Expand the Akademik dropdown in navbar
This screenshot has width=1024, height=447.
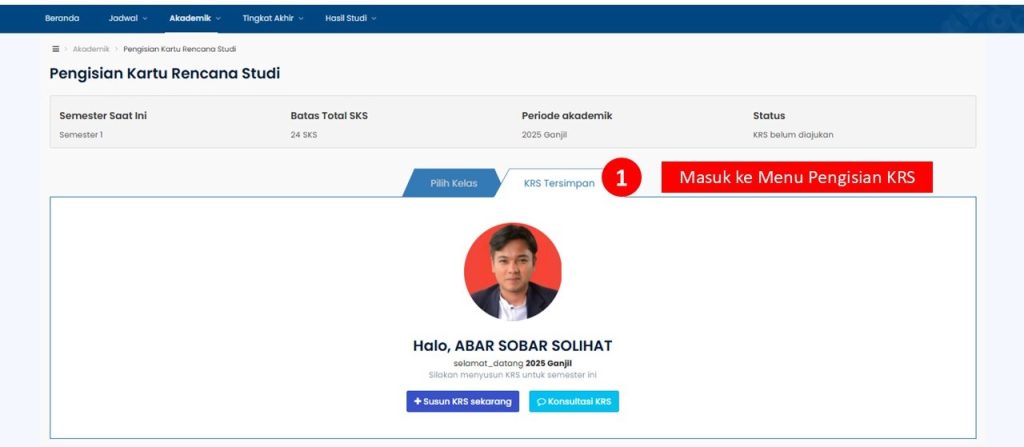coord(195,18)
